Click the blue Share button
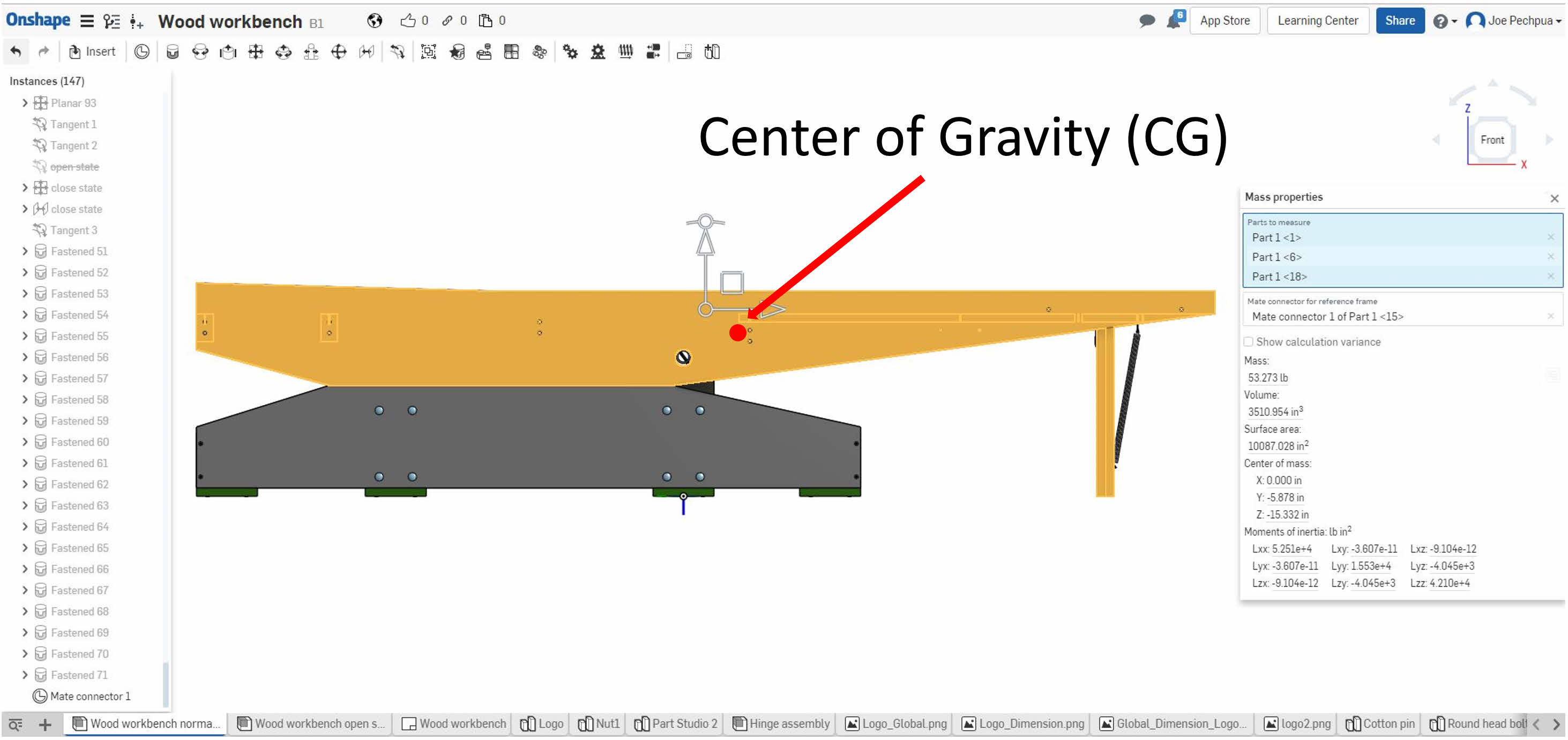 (1399, 21)
